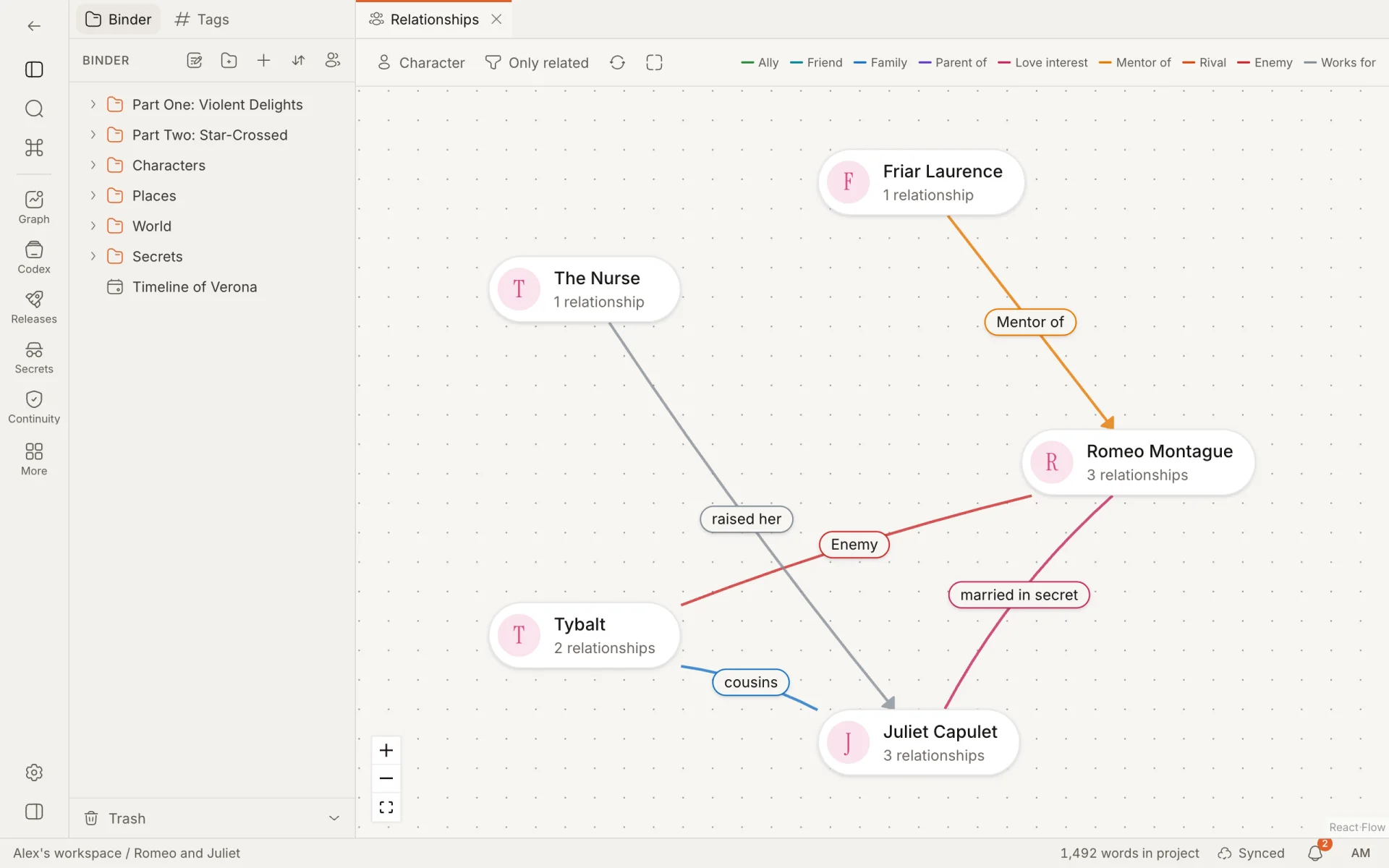Expand the Secrets folder in binder

(x=93, y=257)
